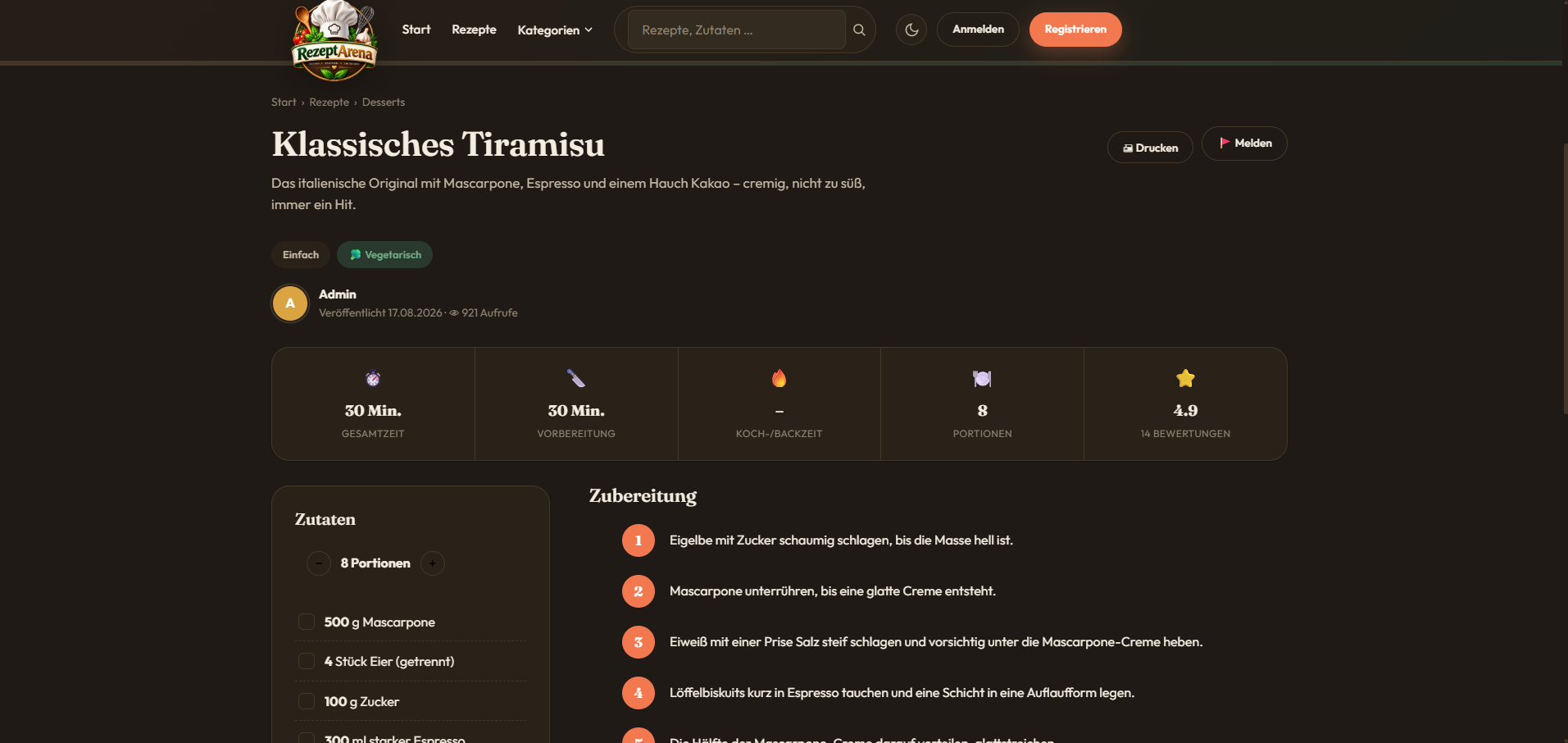Image resolution: width=1568 pixels, height=743 pixels.
Task: Open the Rezepte nav item
Action: pyautogui.click(x=474, y=30)
